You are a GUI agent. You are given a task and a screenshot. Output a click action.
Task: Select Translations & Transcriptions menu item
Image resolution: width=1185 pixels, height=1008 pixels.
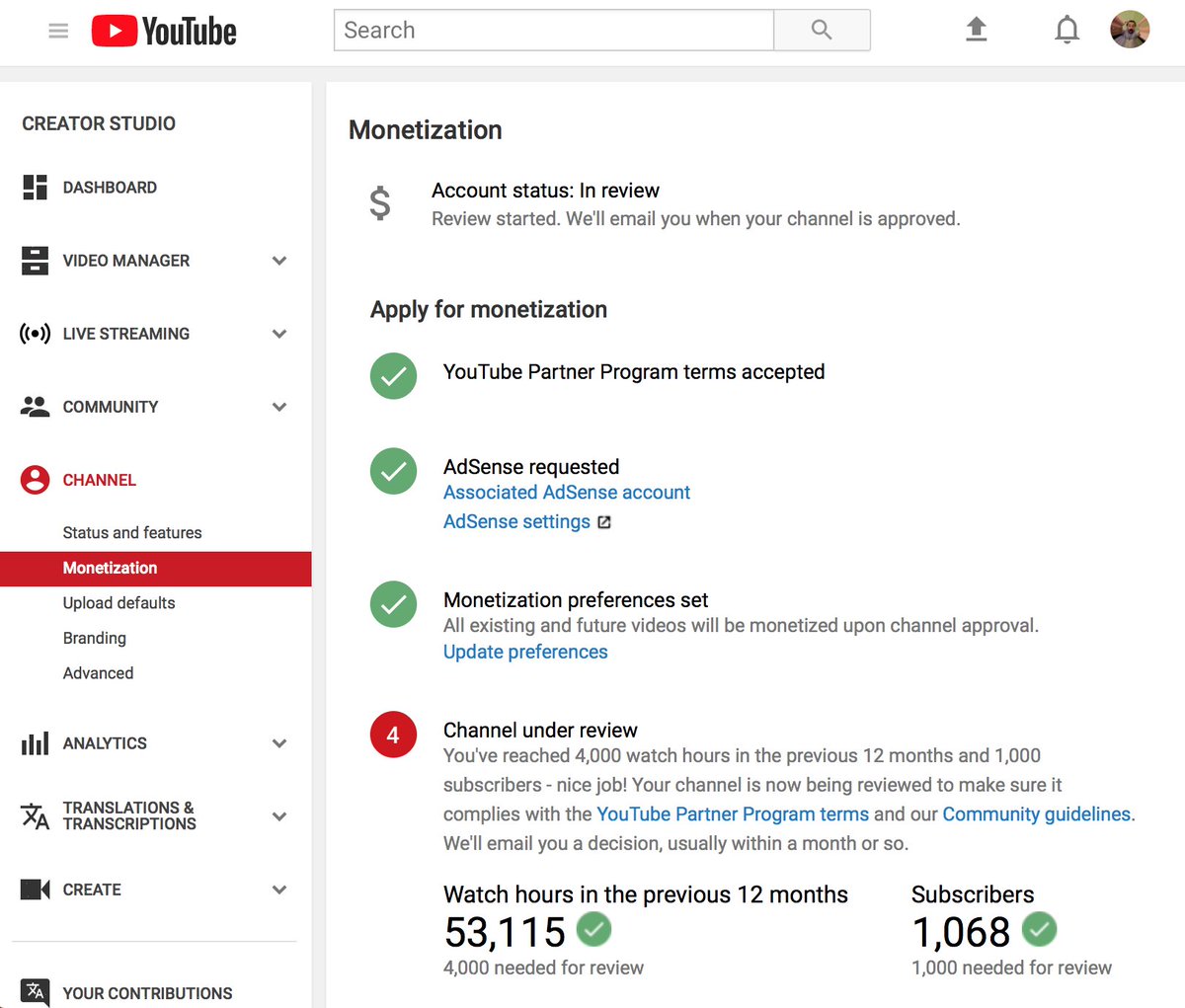click(x=129, y=815)
